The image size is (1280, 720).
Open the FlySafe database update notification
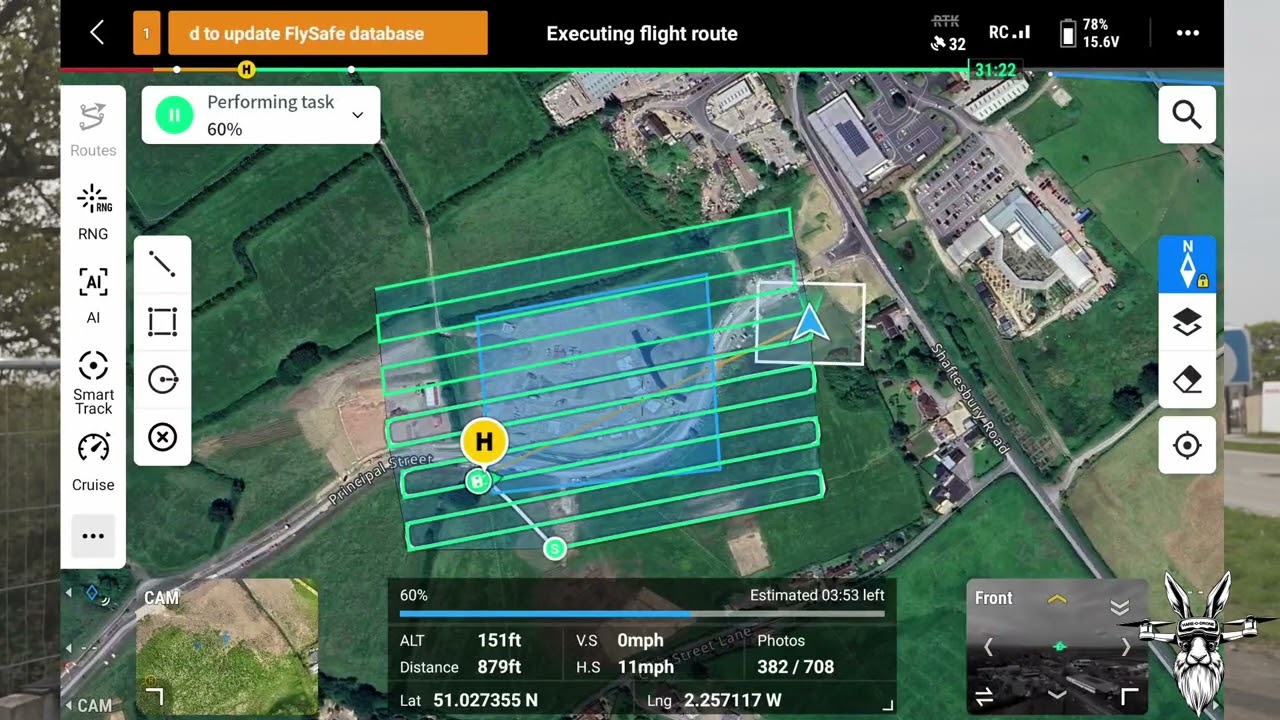pyautogui.click(x=327, y=33)
